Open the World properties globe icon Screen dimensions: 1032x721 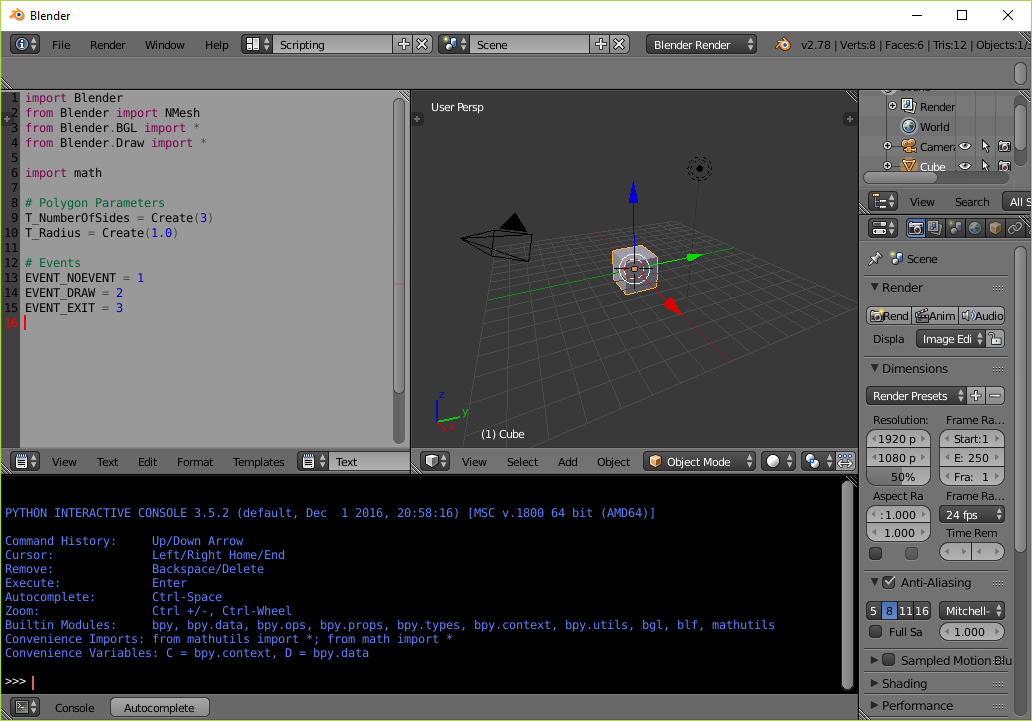coord(976,228)
